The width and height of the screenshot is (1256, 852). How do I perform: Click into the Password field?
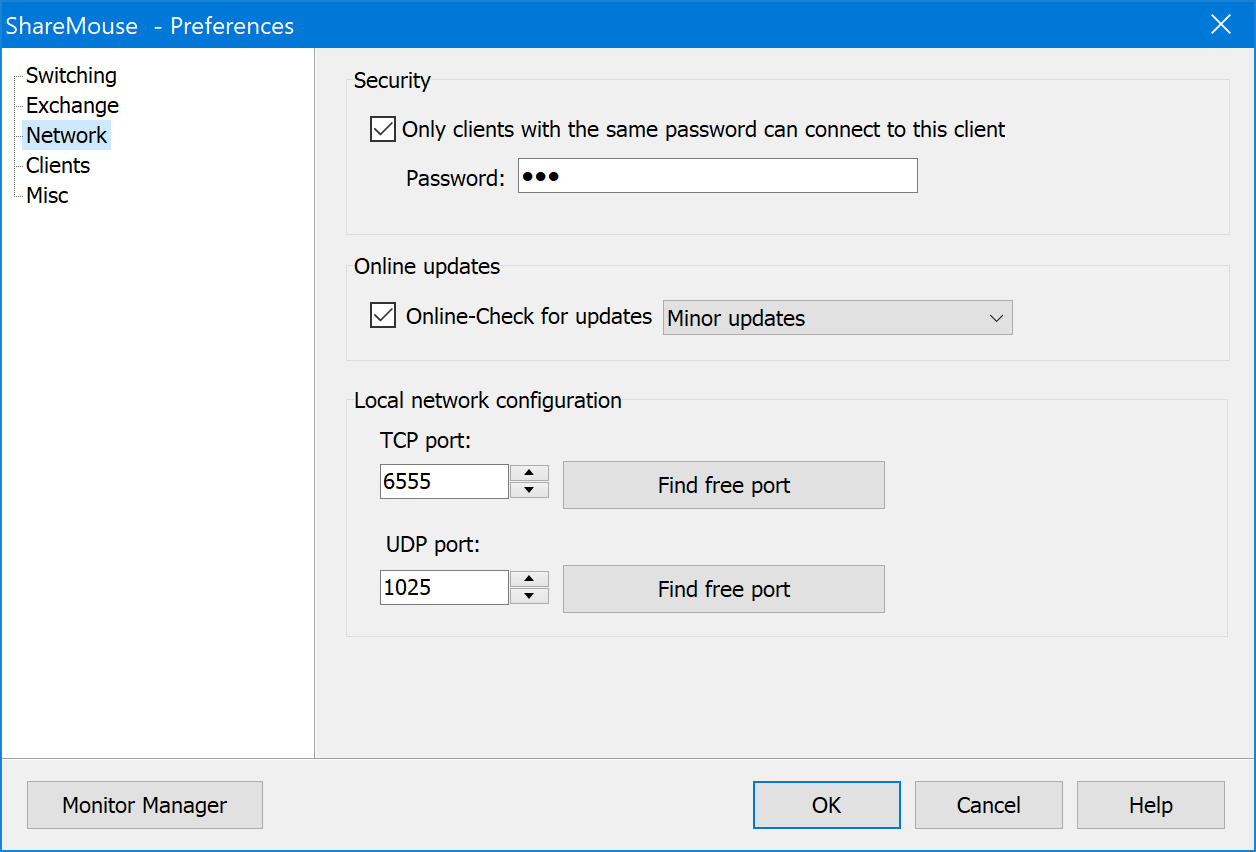pos(717,176)
